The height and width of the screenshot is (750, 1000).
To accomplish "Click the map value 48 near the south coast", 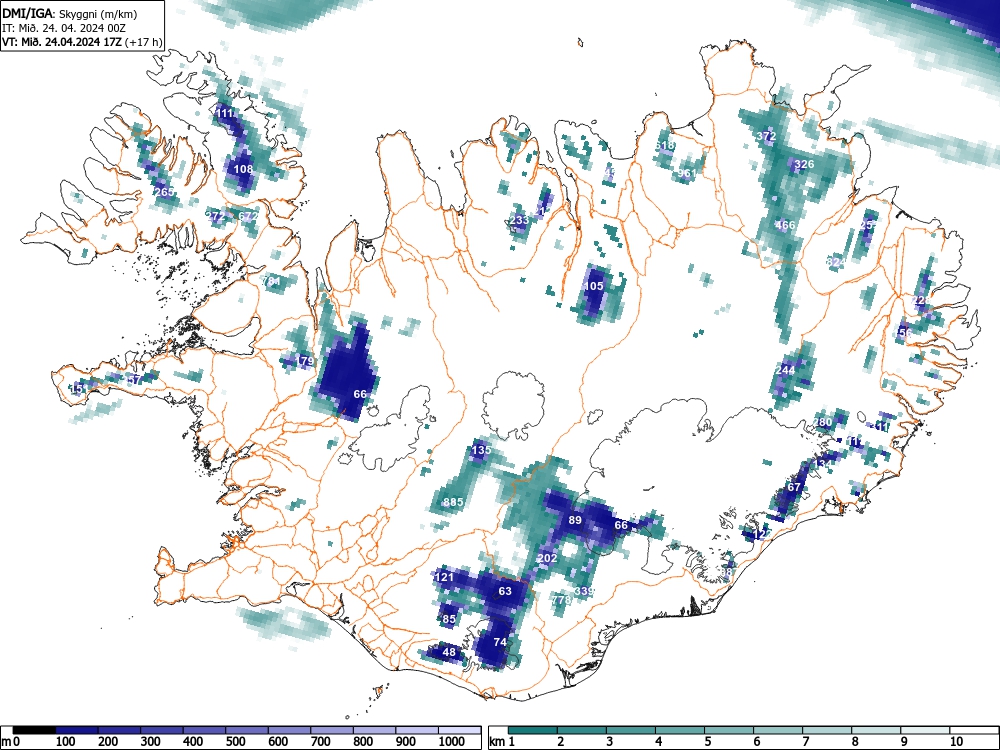I will click(x=450, y=652).
